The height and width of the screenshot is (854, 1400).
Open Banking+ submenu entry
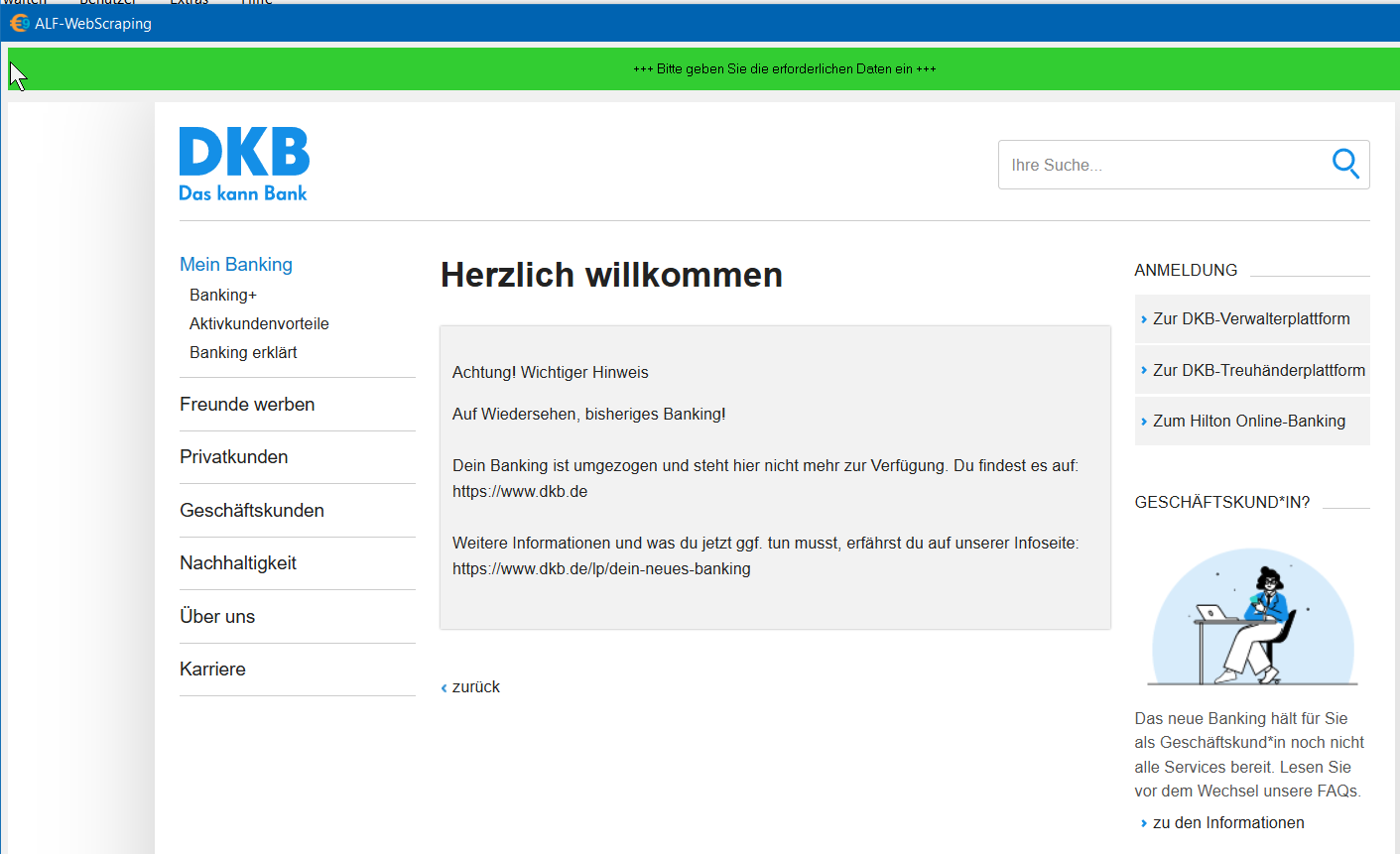click(x=223, y=295)
